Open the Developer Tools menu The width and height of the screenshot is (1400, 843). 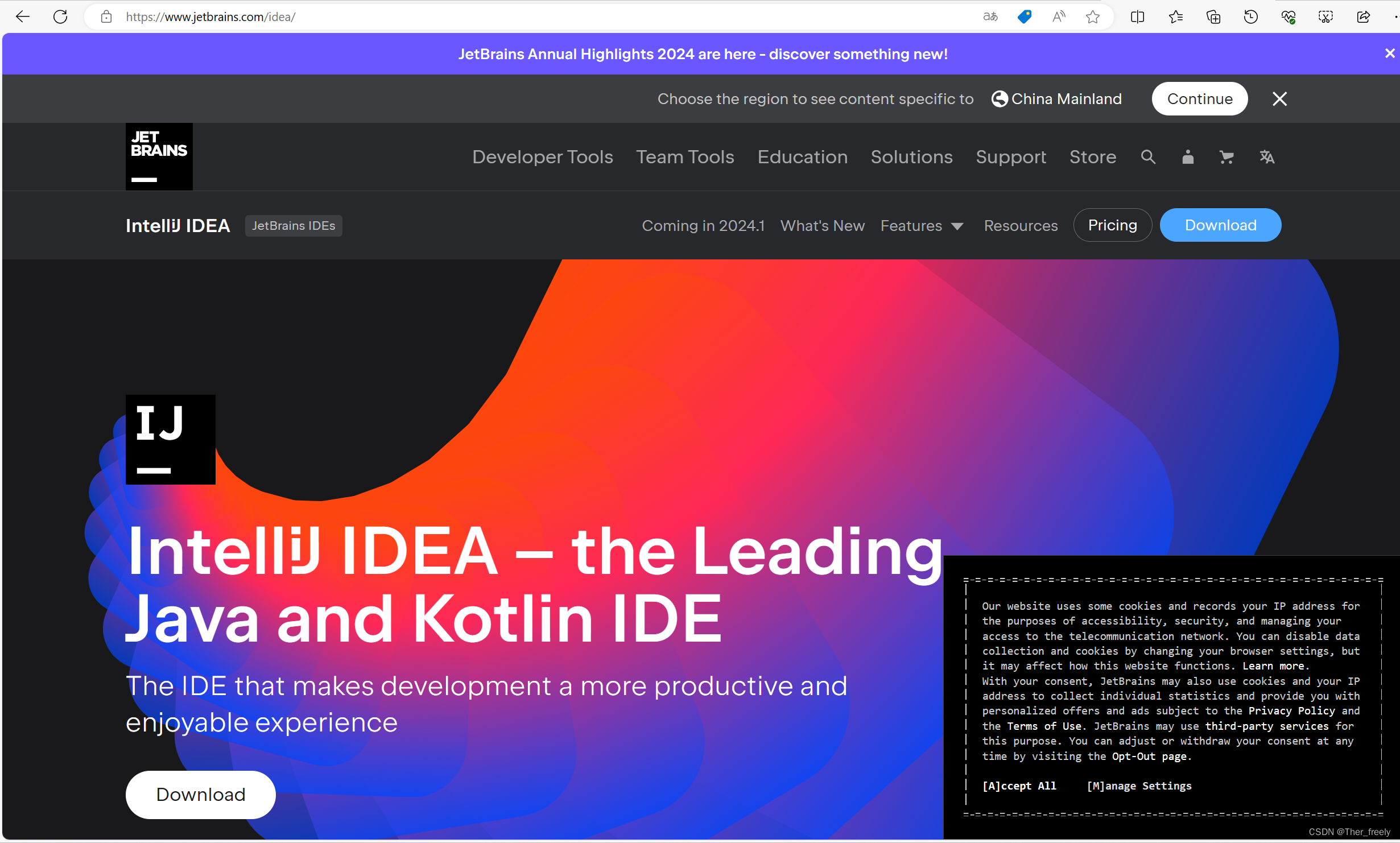point(542,157)
